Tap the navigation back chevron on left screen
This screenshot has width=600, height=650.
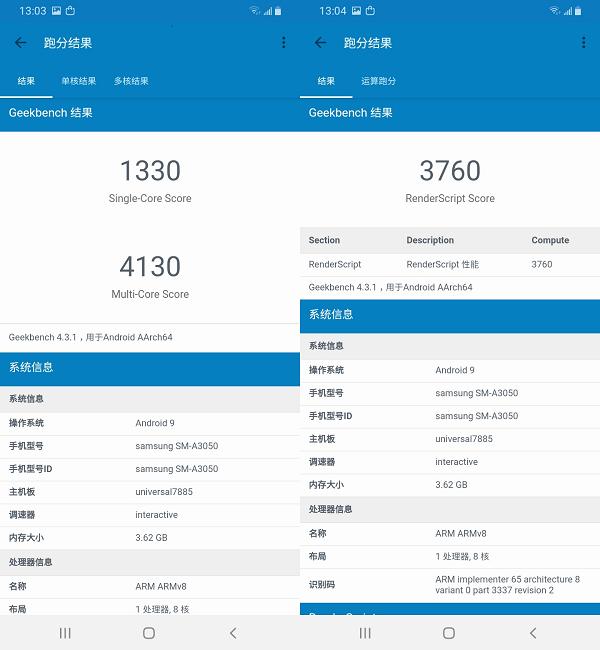(x=233, y=633)
